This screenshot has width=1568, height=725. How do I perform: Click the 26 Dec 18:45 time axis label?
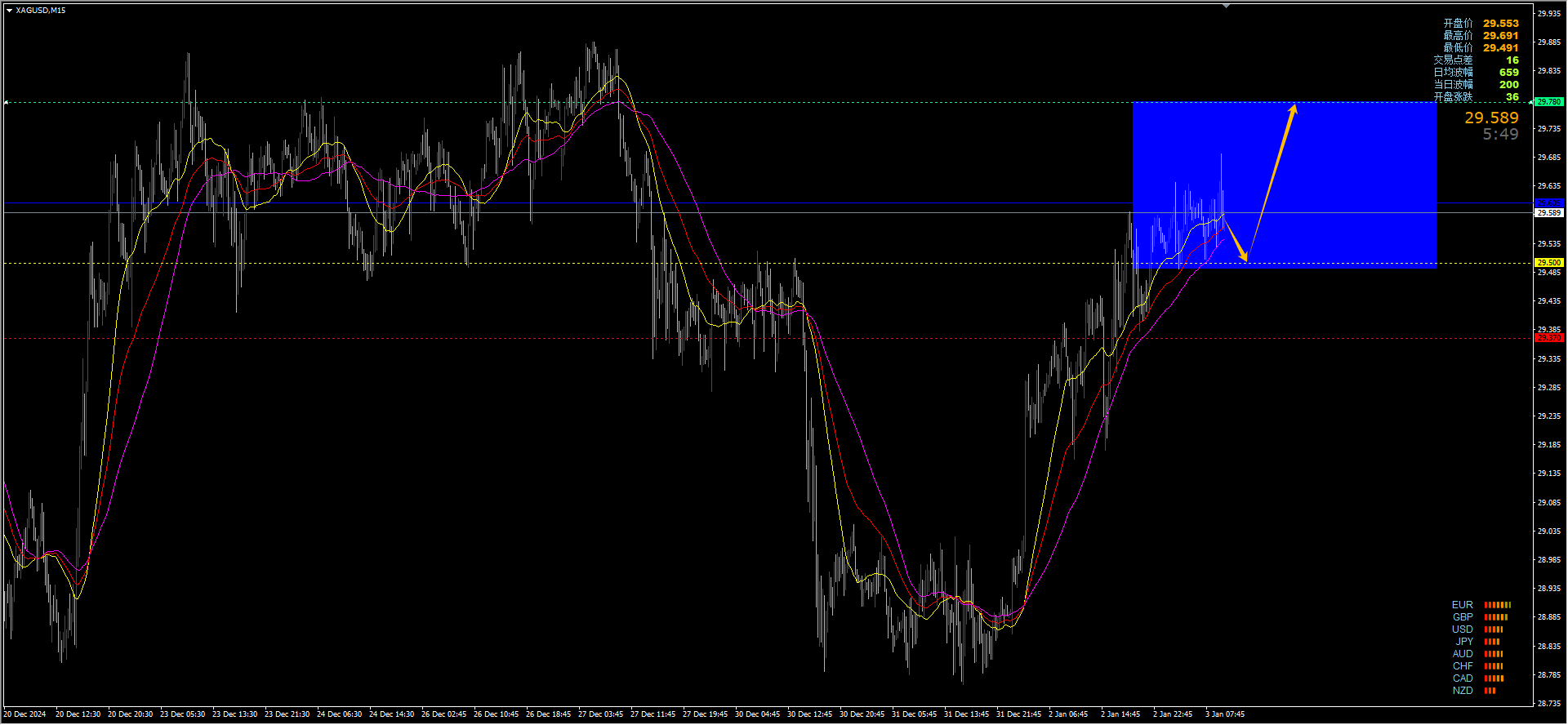[x=549, y=715]
